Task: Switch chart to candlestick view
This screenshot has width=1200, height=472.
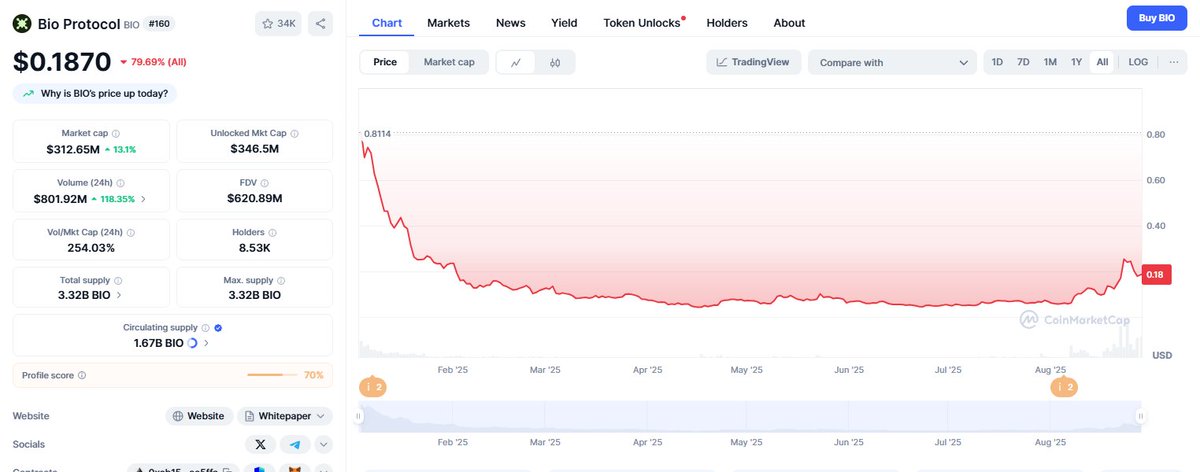Action: [x=555, y=62]
